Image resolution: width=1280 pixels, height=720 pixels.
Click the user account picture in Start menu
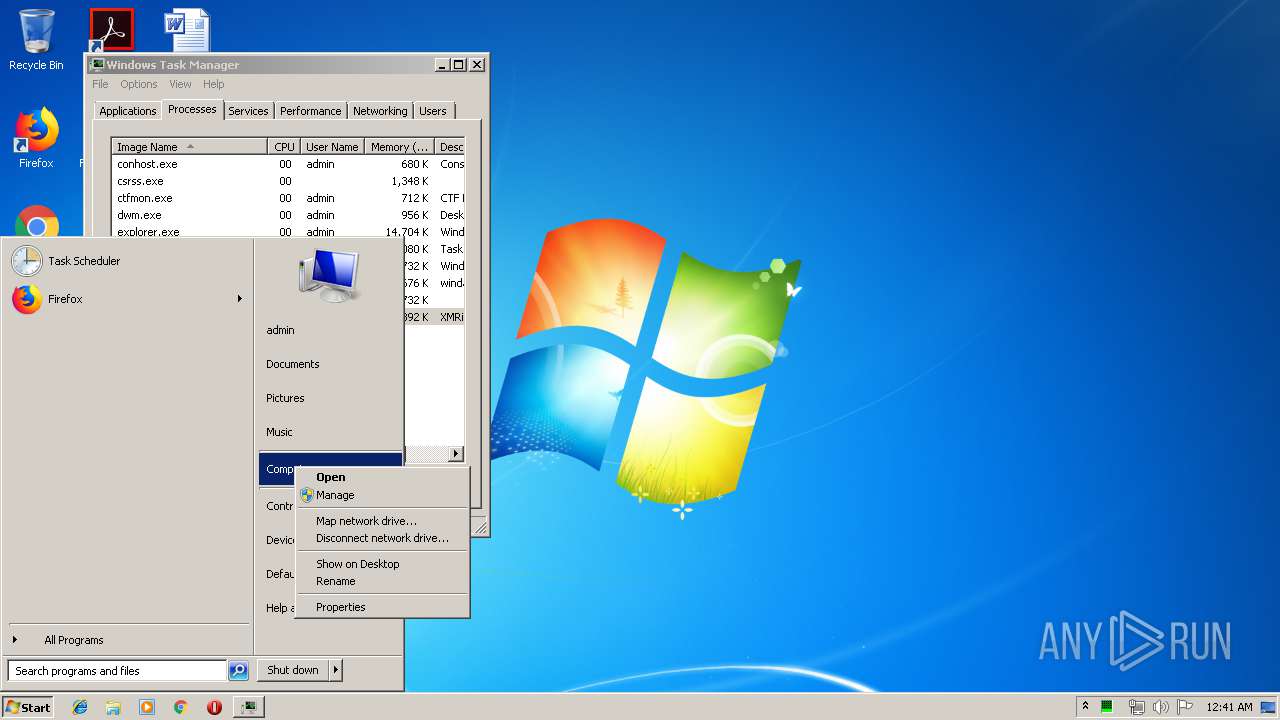click(x=328, y=274)
